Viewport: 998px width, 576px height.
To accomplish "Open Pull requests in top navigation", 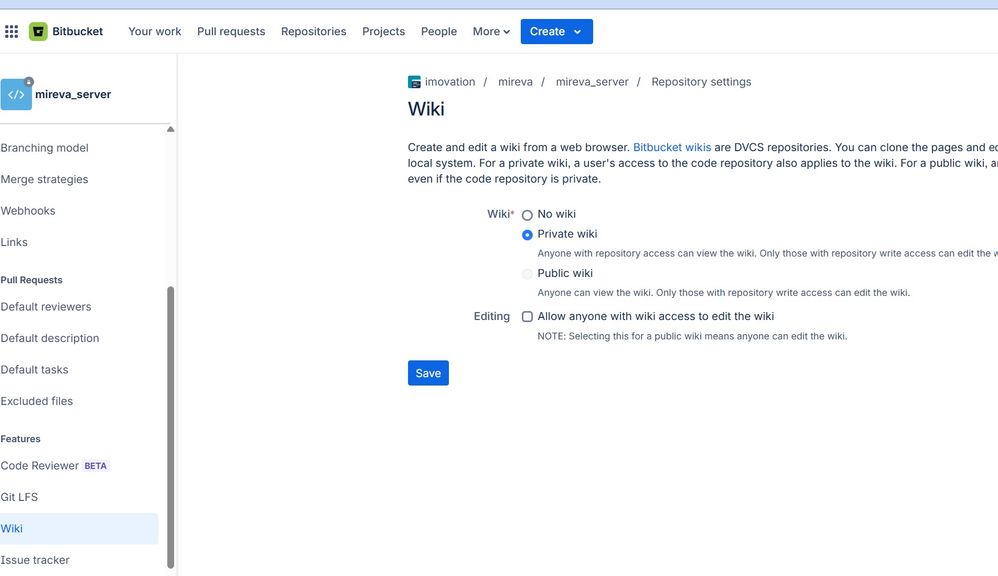I will [231, 32].
